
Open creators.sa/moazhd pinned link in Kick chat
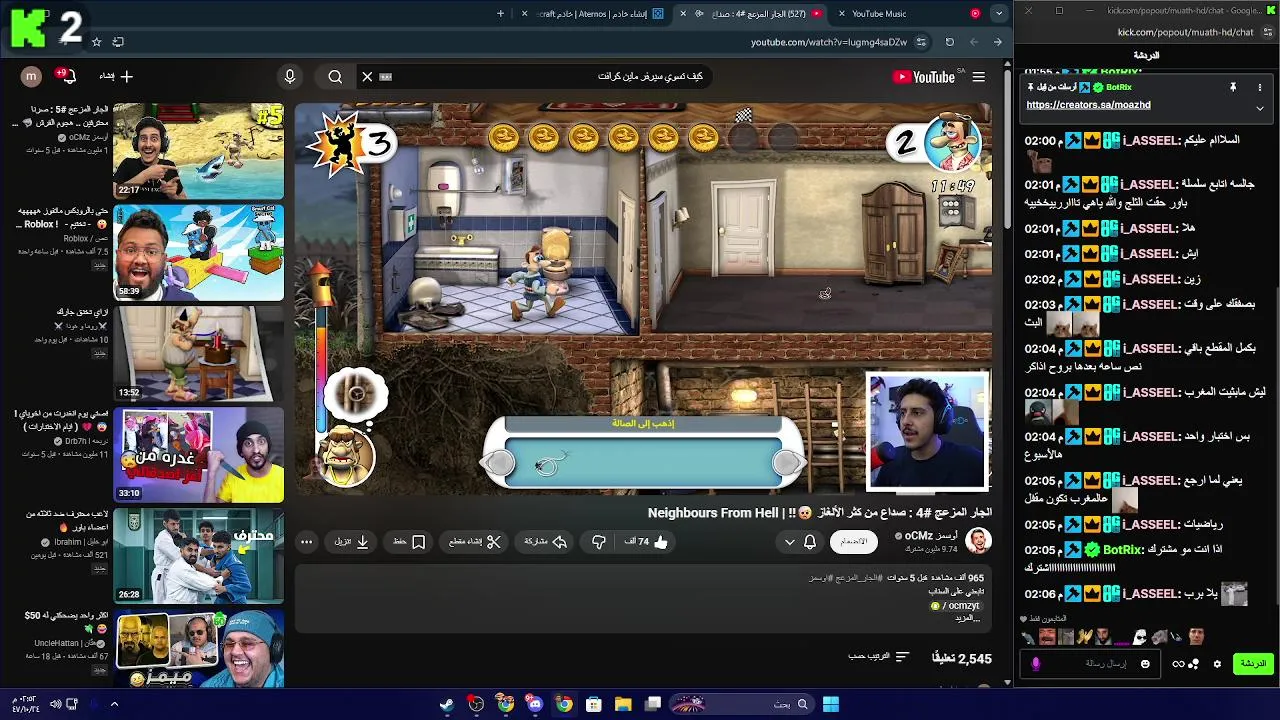pos(1088,105)
